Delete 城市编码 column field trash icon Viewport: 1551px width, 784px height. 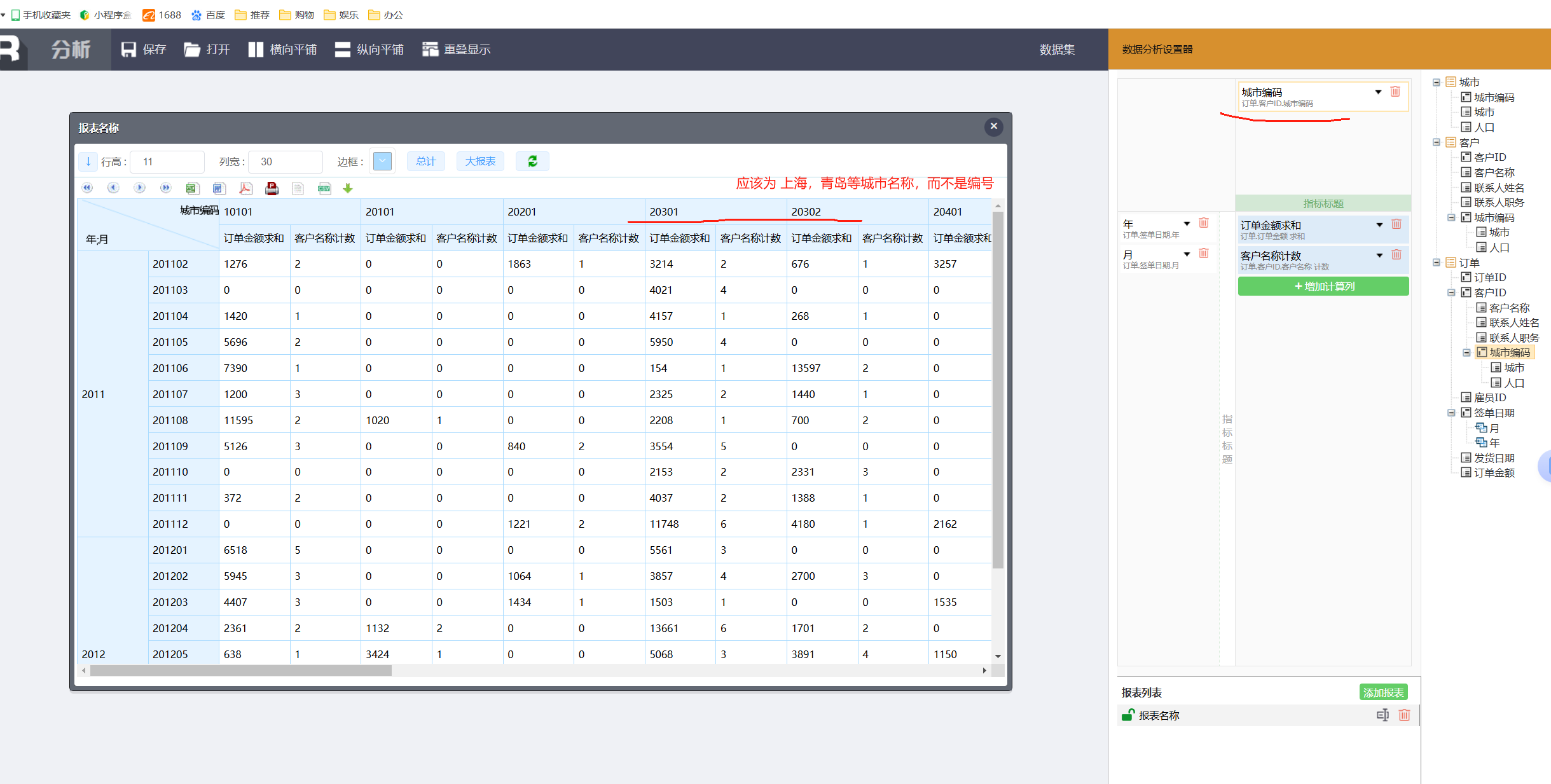1395,92
